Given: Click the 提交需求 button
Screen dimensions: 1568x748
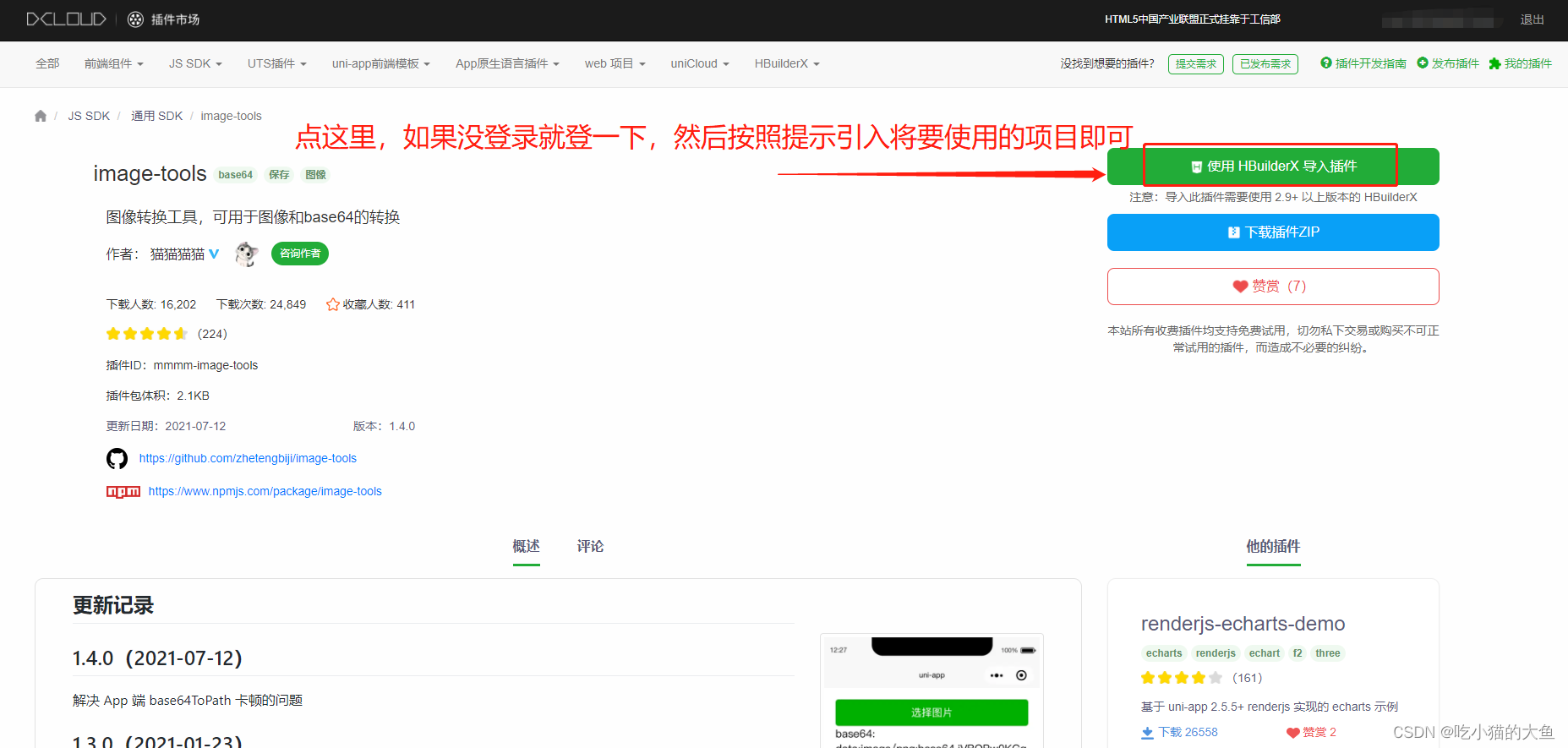Looking at the screenshot, I should 1196,63.
